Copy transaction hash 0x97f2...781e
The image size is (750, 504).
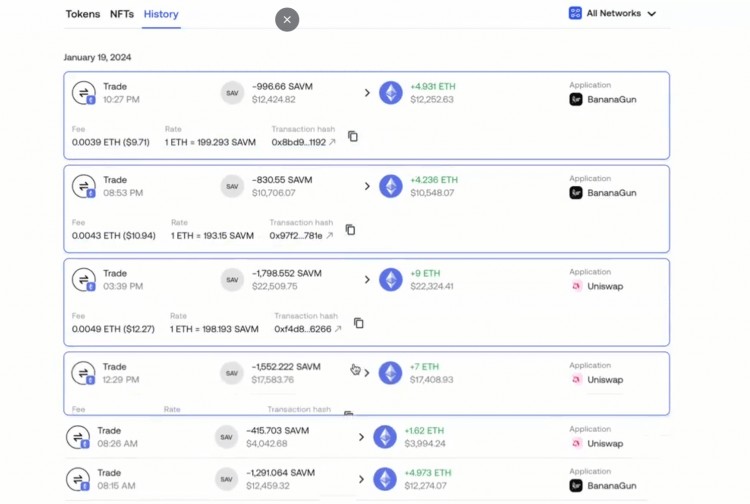click(350, 230)
